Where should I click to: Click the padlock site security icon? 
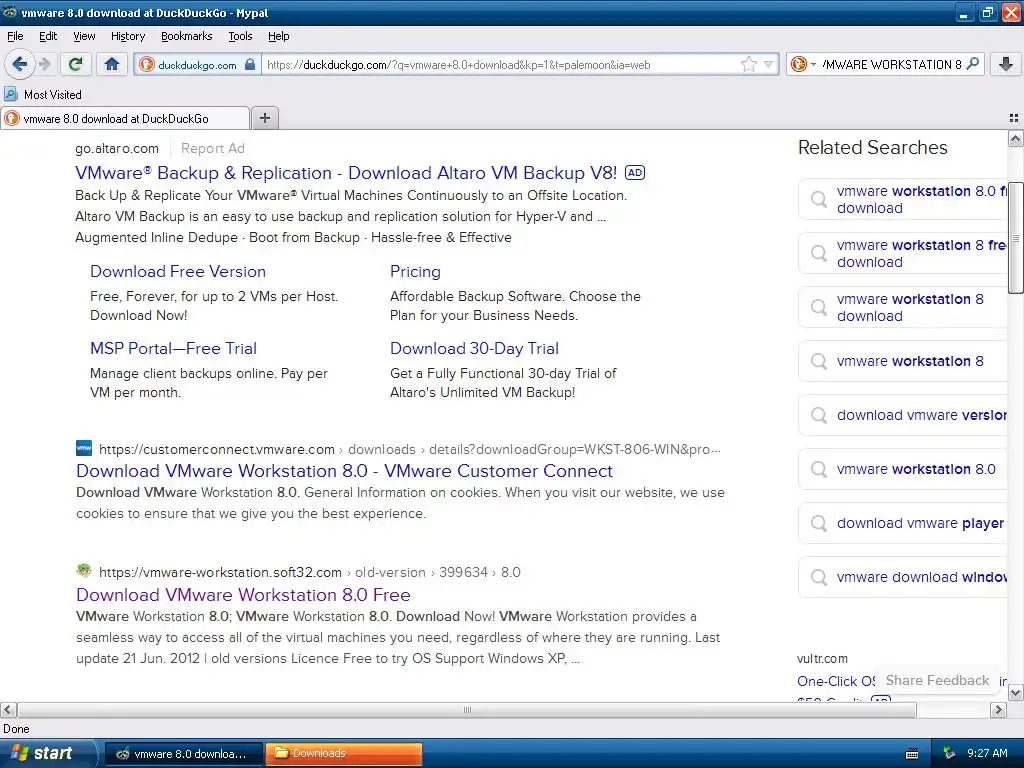[249, 65]
